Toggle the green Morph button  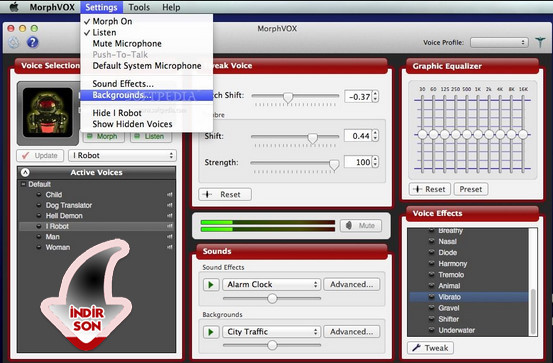click(x=103, y=136)
